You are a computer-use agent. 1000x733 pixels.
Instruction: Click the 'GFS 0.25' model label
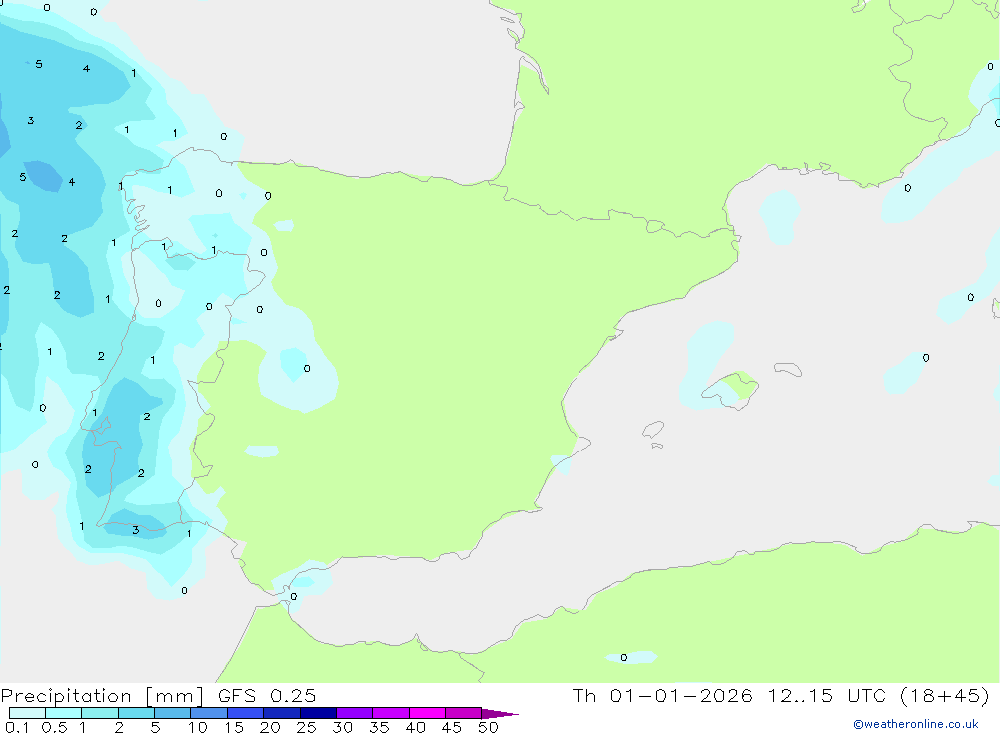pyautogui.click(x=267, y=695)
